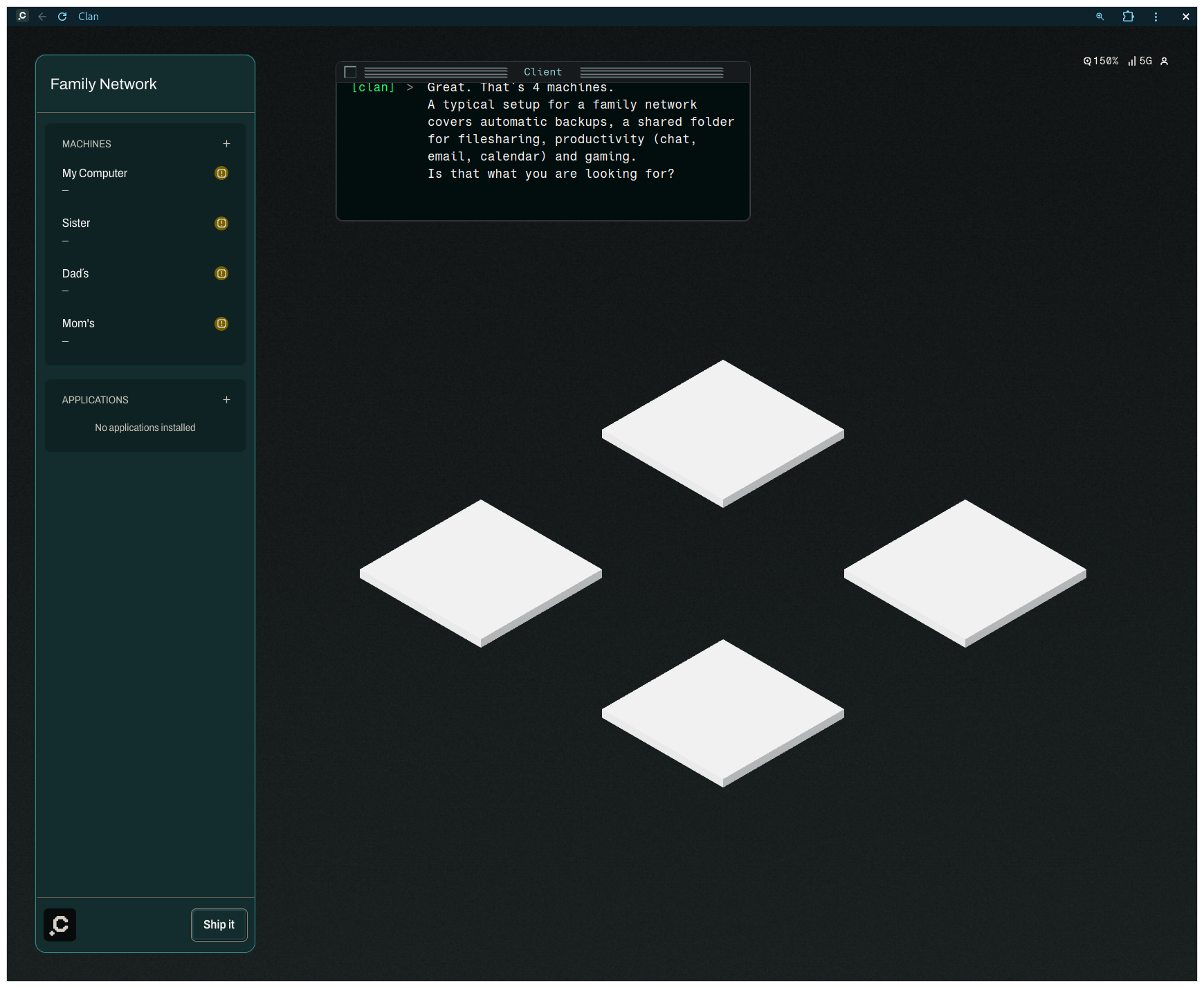
Task: Click the zoom magnifier icon in title bar
Action: (1100, 17)
